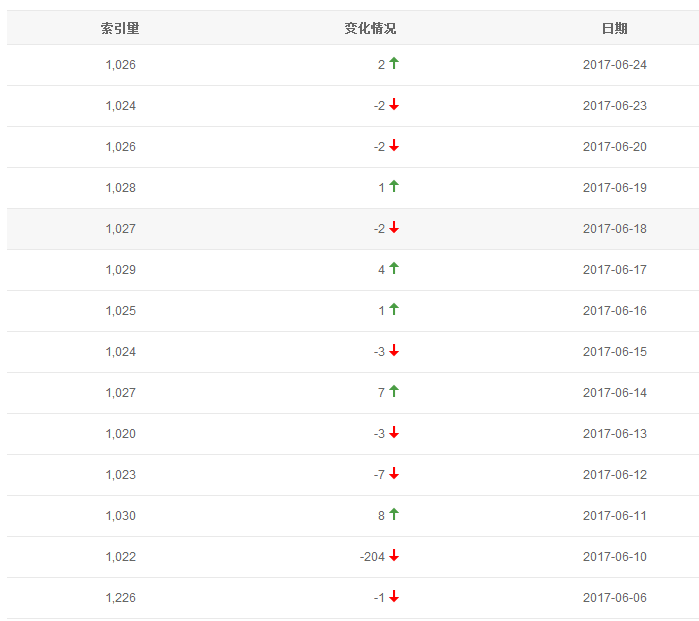This screenshot has height=621, width=699.
Task: Click index value 1,030
Action: 120,516
